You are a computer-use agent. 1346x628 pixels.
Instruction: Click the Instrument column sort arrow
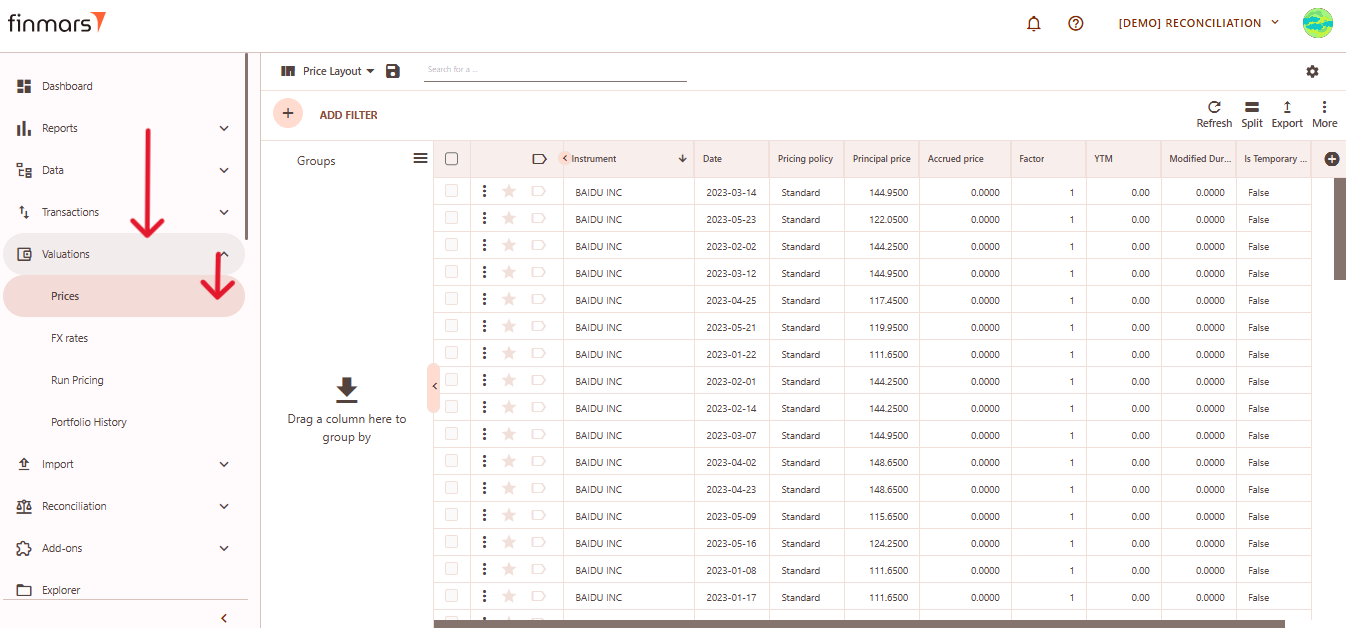[683, 159]
